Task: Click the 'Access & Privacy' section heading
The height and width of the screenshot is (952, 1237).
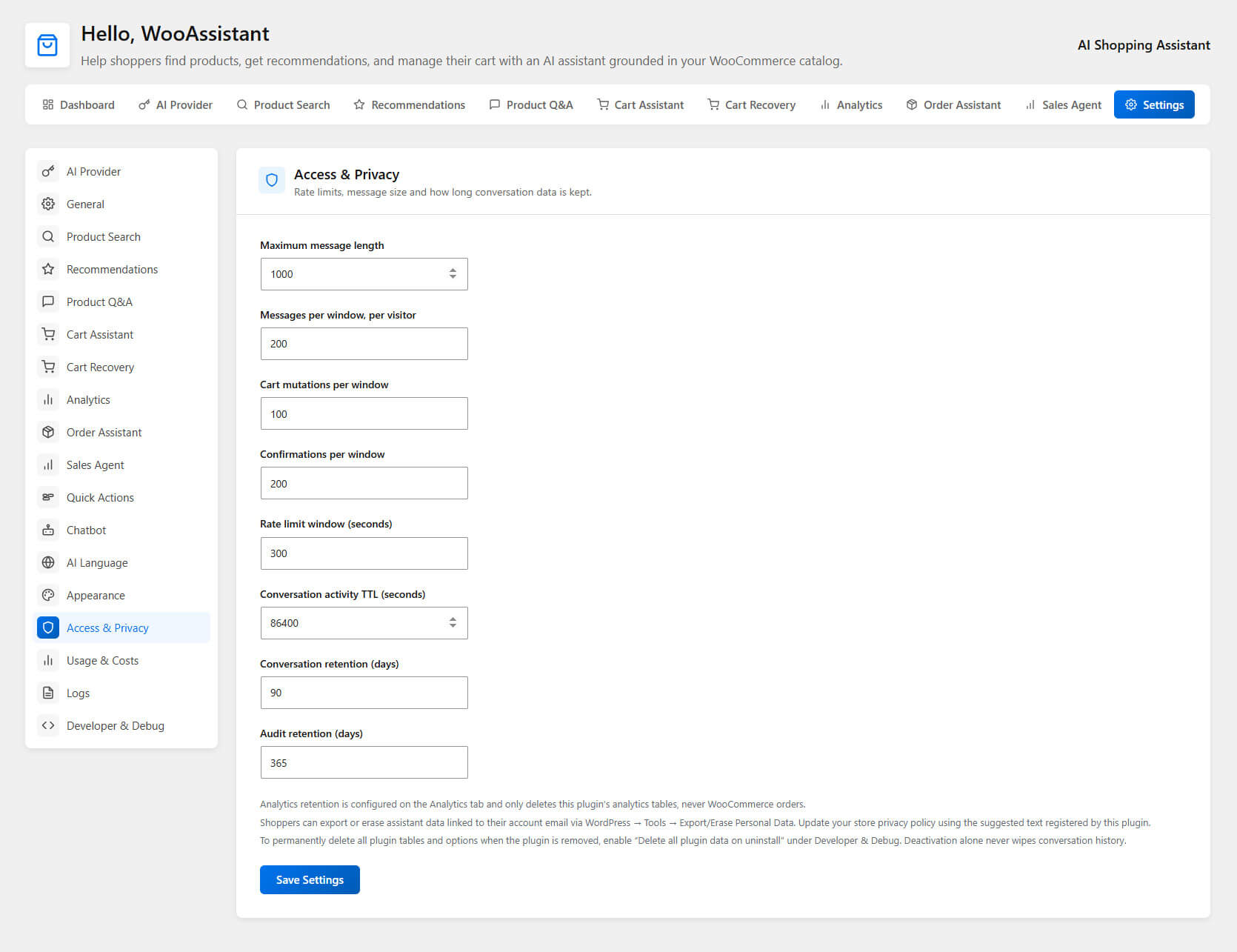Action: (347, 175)
